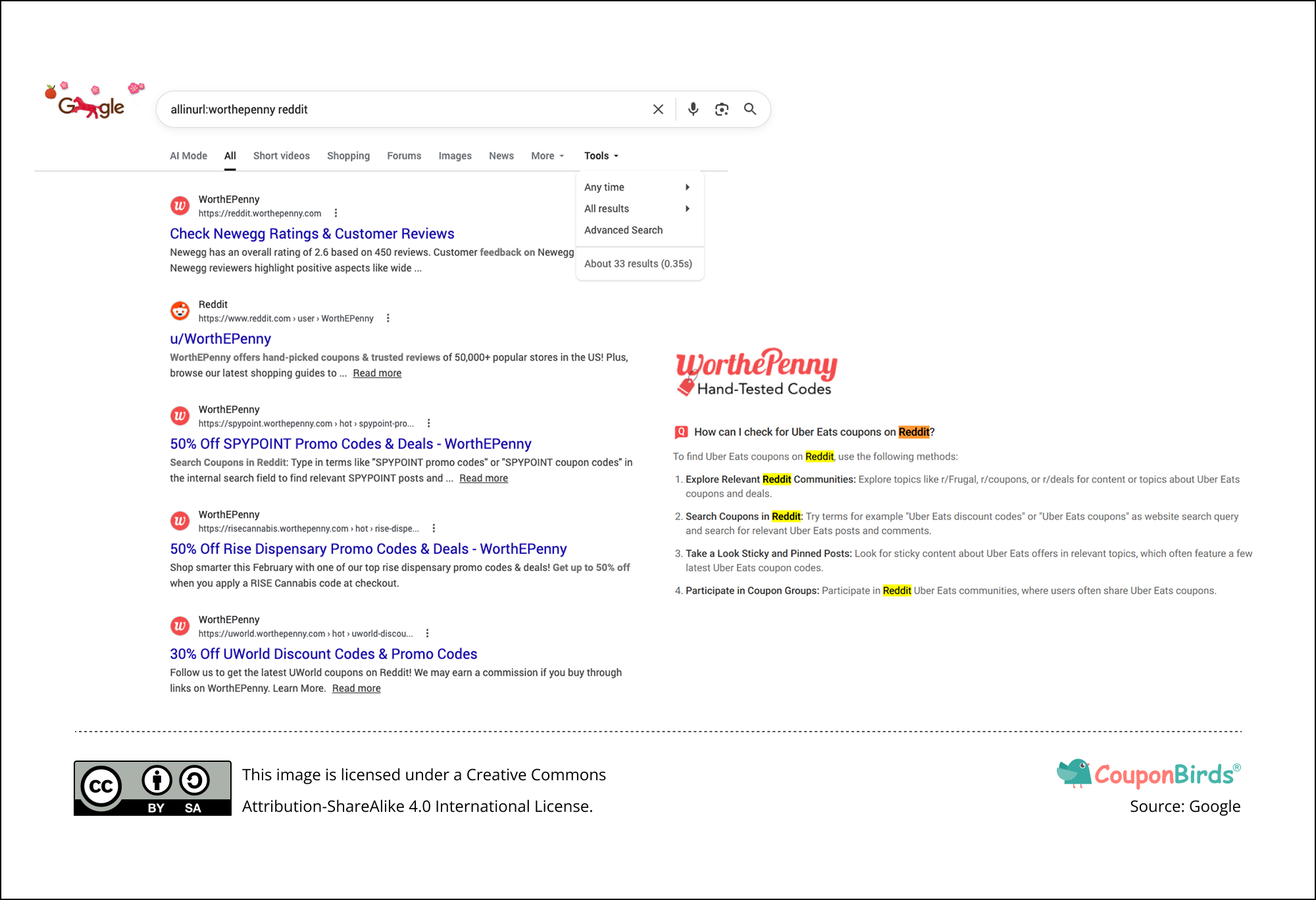Clear the search box with X icon

point(658,109)
